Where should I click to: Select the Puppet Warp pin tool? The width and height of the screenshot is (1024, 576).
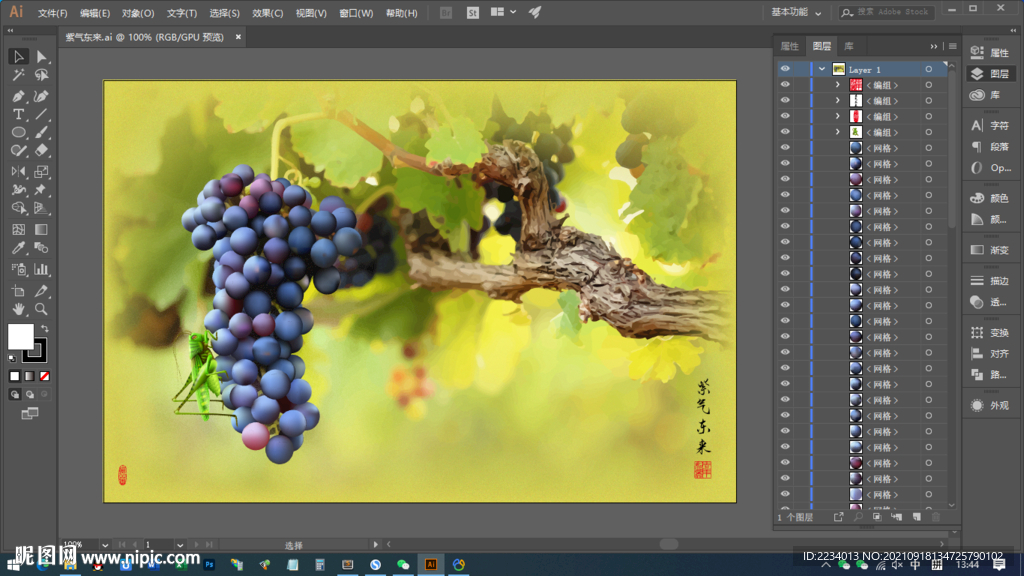[x=41, y=190]
